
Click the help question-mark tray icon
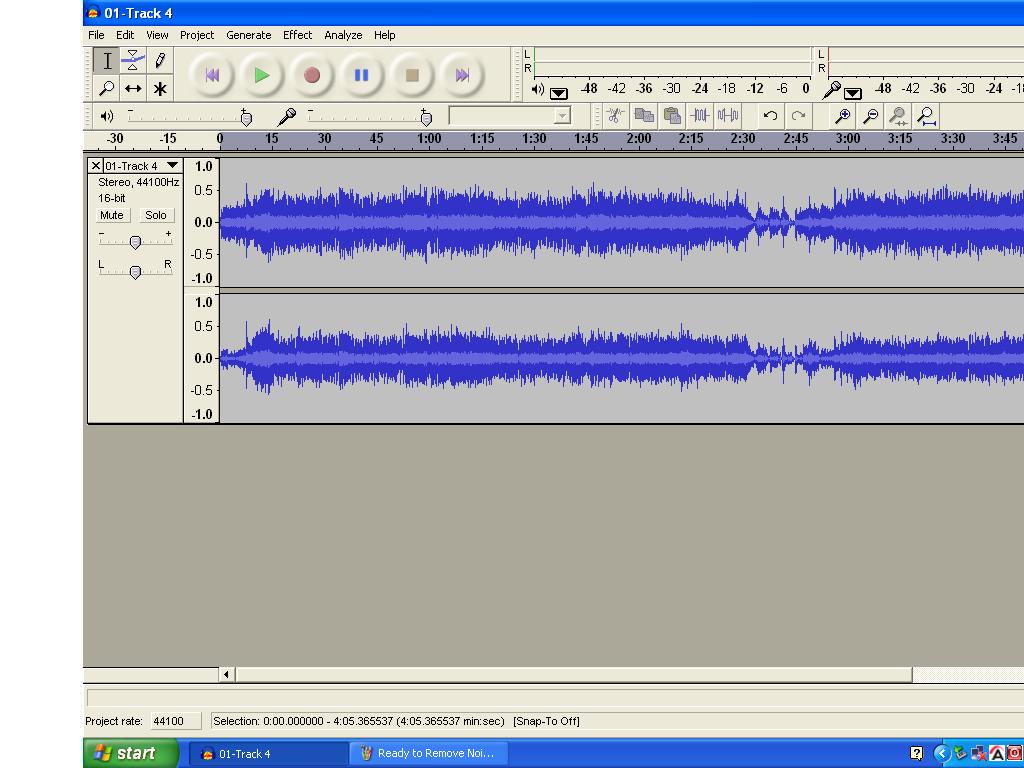coord(916,754)
